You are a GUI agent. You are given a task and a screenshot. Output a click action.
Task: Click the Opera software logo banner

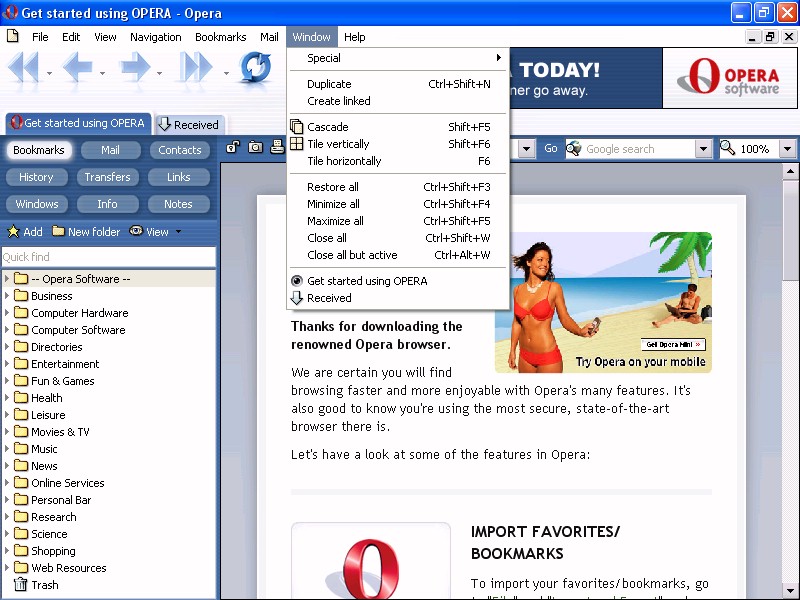[x=730, y=78]
